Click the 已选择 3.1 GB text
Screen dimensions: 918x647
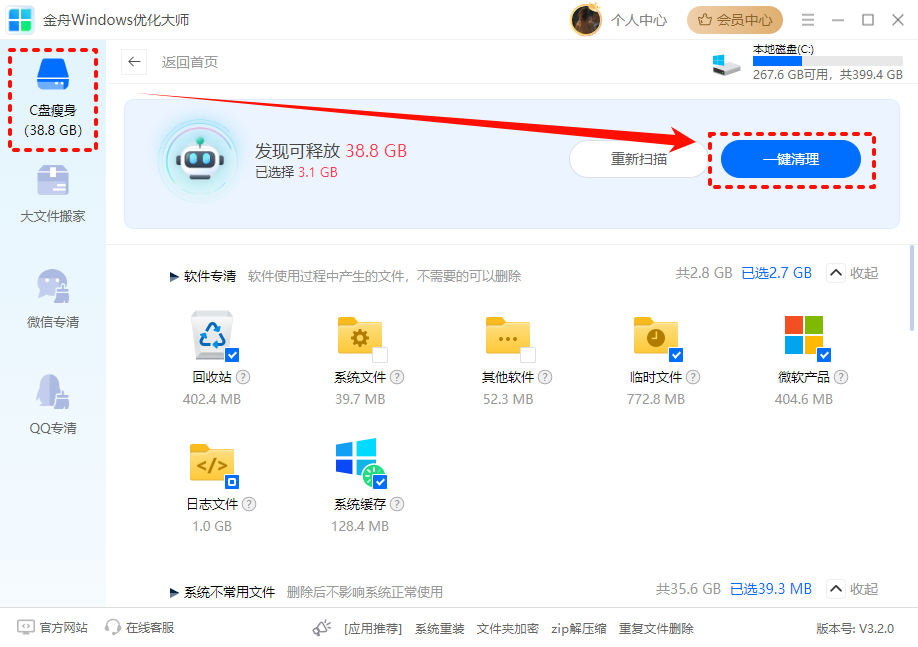296,172
